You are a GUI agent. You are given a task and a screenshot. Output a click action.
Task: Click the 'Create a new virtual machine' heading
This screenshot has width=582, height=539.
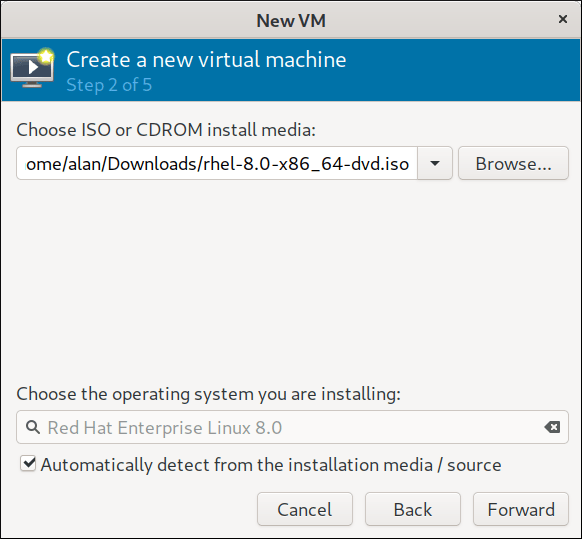(206, 60)
